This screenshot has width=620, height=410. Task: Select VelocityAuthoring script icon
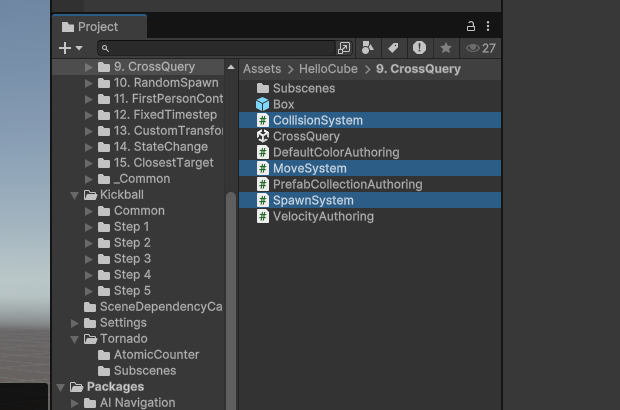coord(263,216)
